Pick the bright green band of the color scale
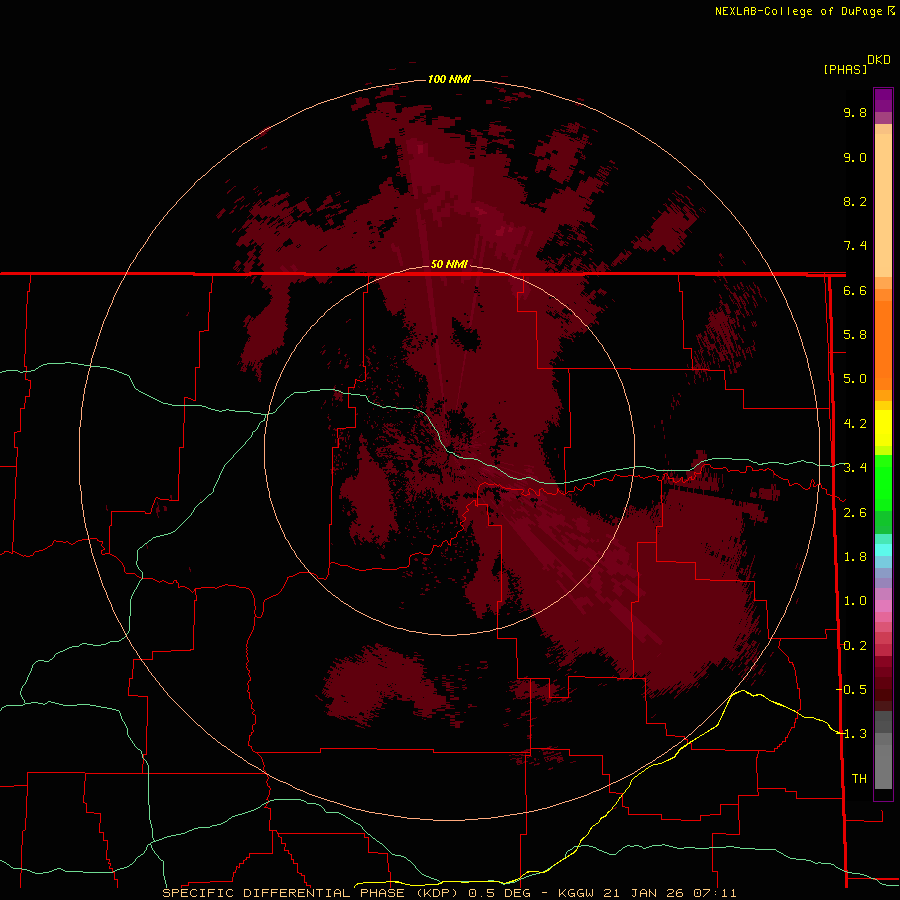This screenshot has height=900, width=900. (883, 482)
